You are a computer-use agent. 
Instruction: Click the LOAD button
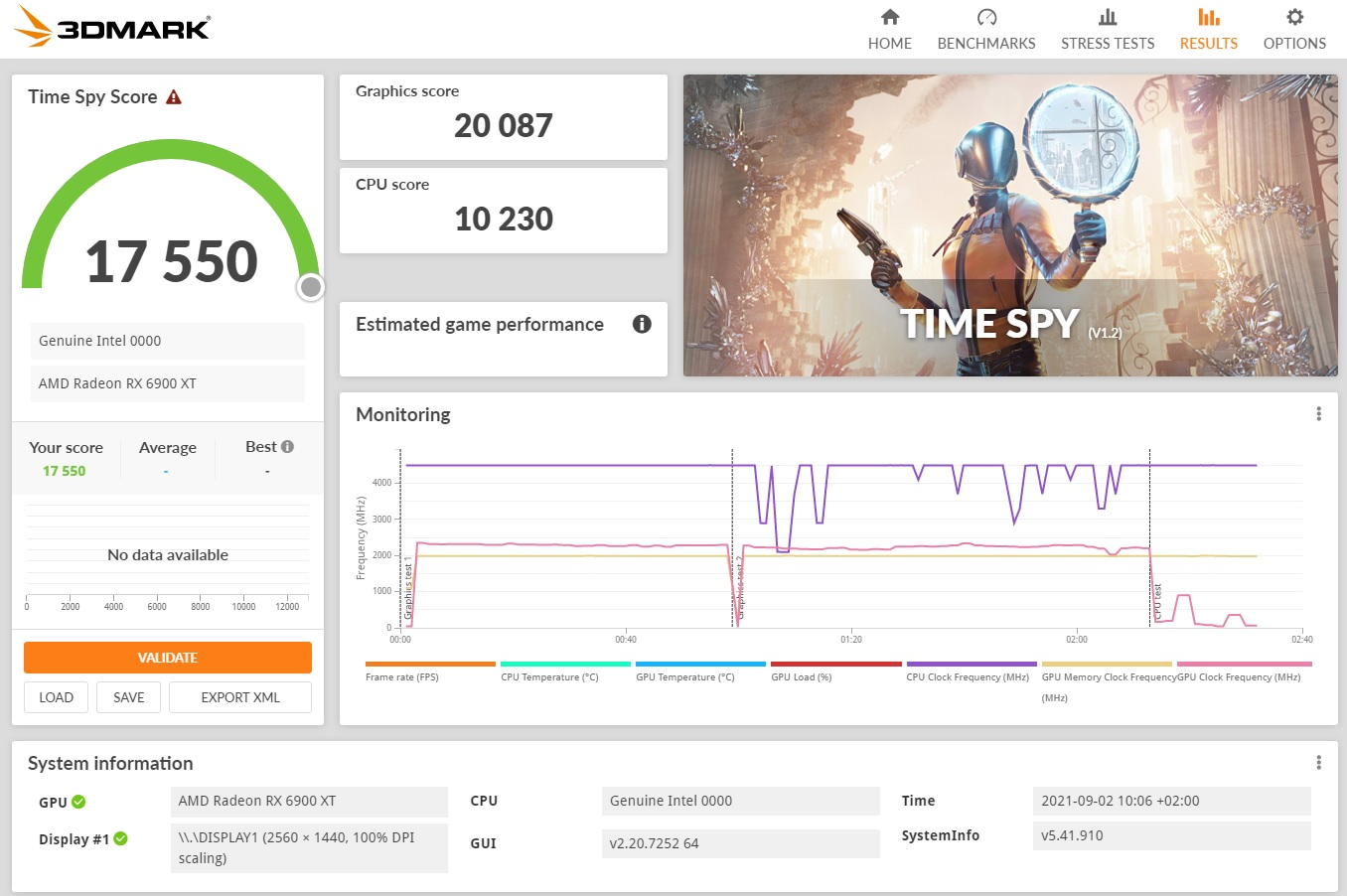(56, 697)
